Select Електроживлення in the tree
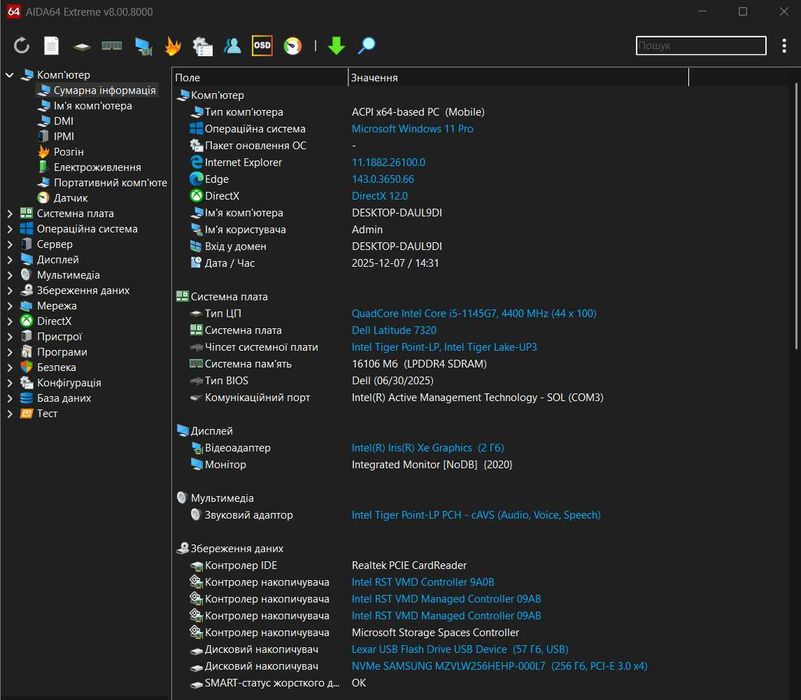 97,167
